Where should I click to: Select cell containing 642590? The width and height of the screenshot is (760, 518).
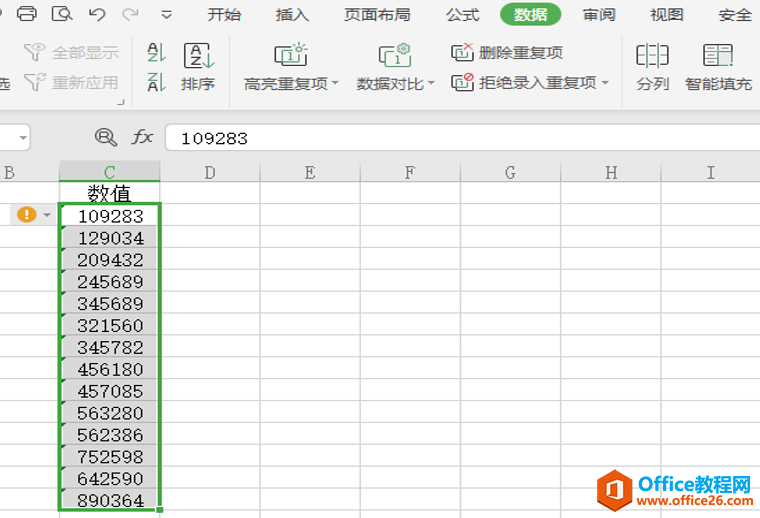[110, 478]
